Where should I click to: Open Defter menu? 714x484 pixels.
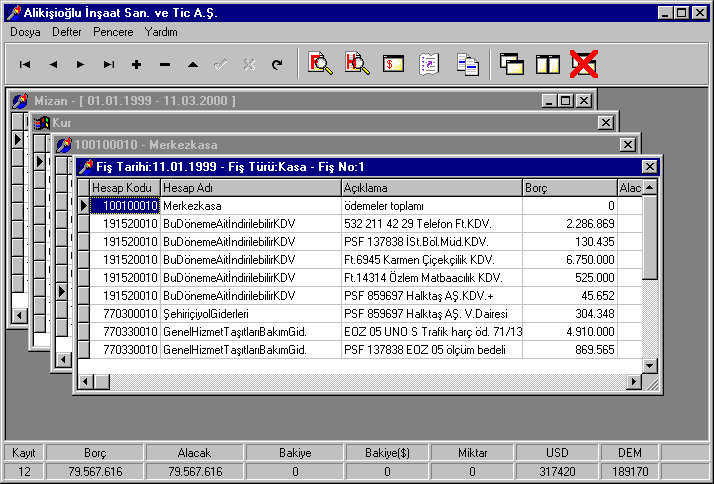coord(66,32)
